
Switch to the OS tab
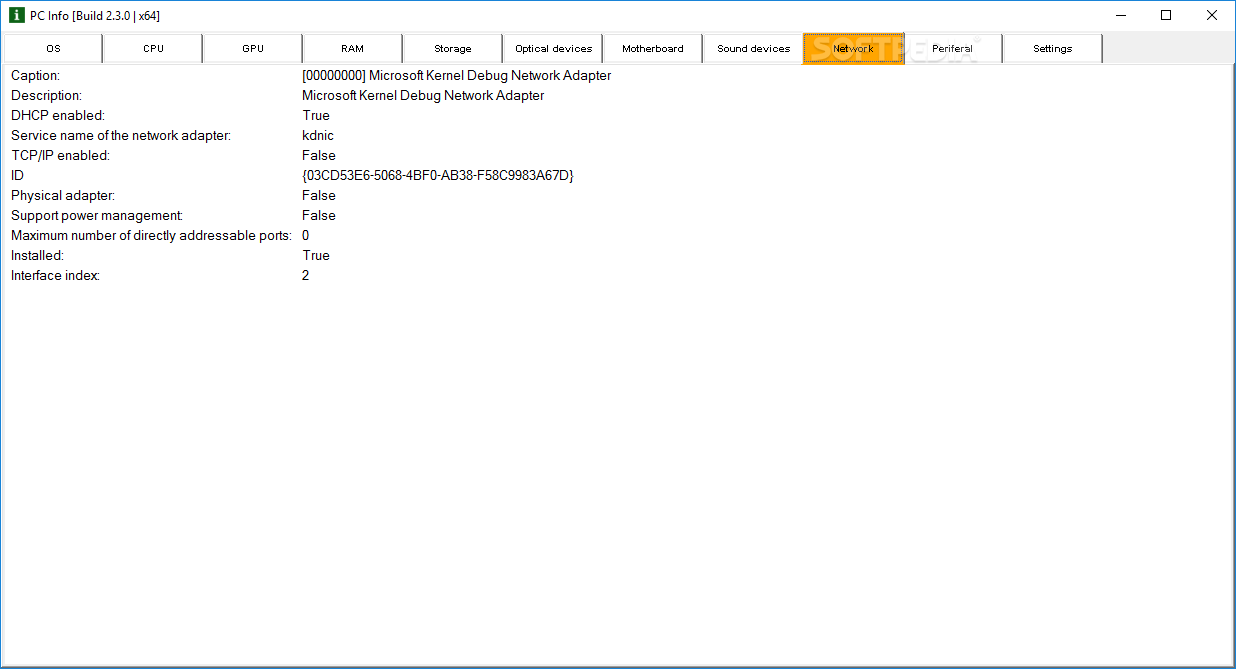53,49
